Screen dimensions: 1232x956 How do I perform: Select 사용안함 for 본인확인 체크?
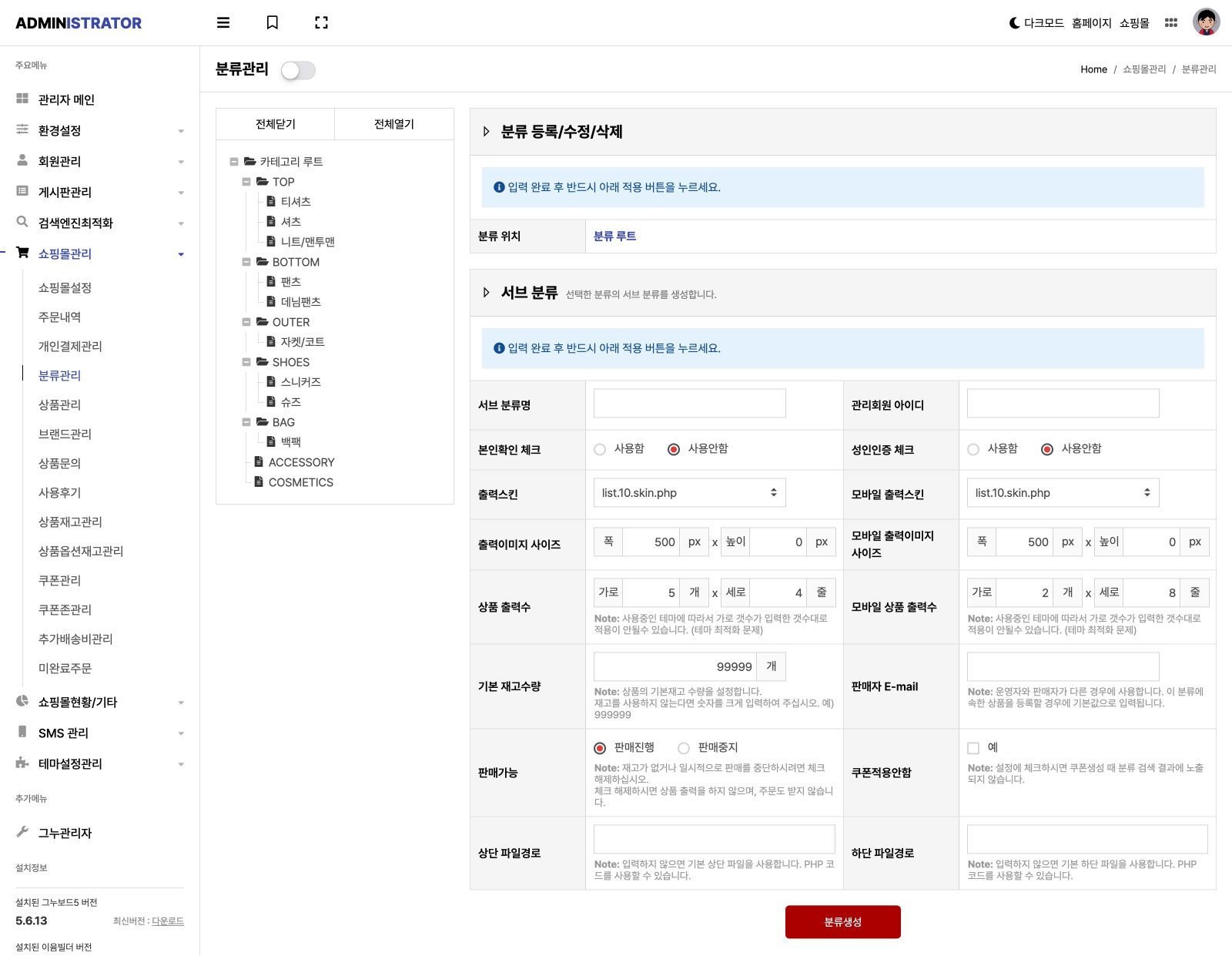point(674,449)
